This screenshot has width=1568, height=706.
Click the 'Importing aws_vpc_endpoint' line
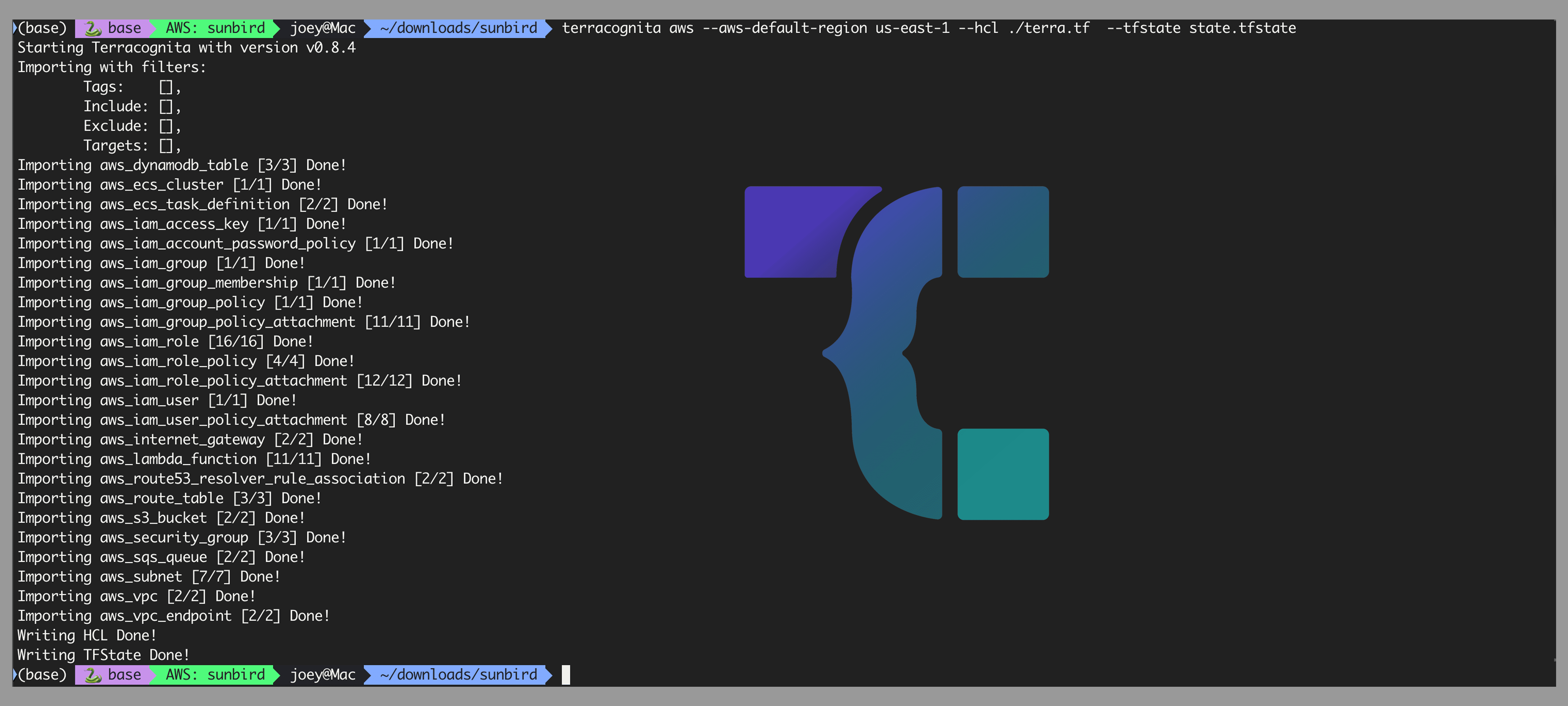pos(174,615)
